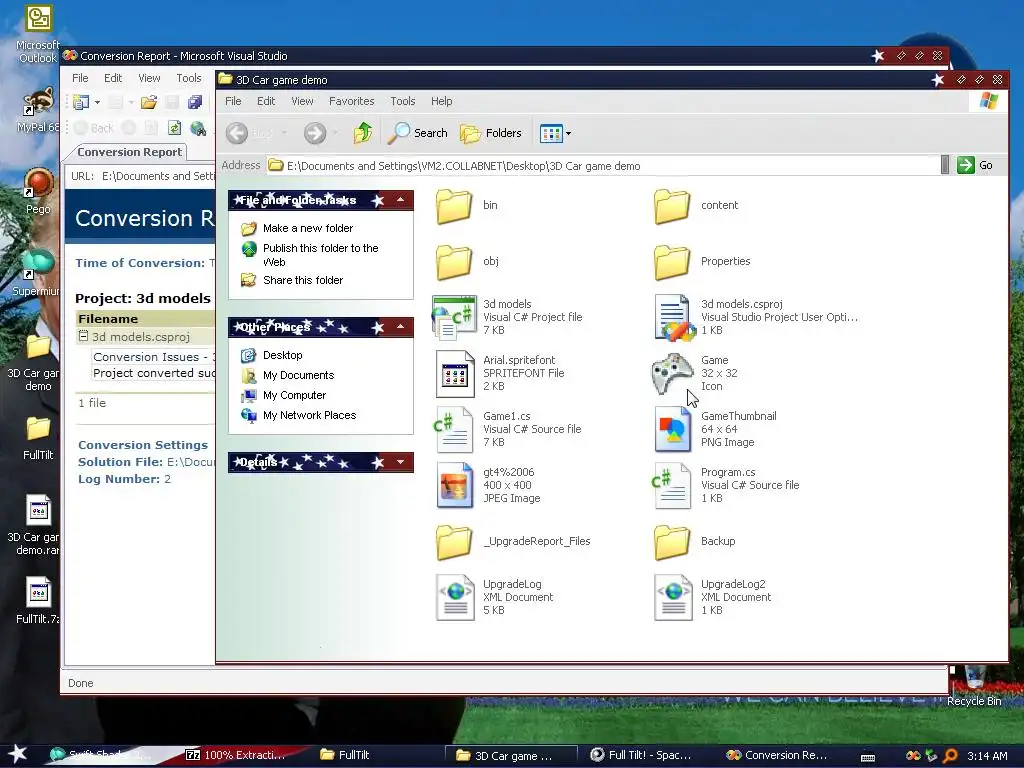This screenshot has width=1024, height=768.
Task: Collapse the Other Places panel
Action: click(400, 327)
